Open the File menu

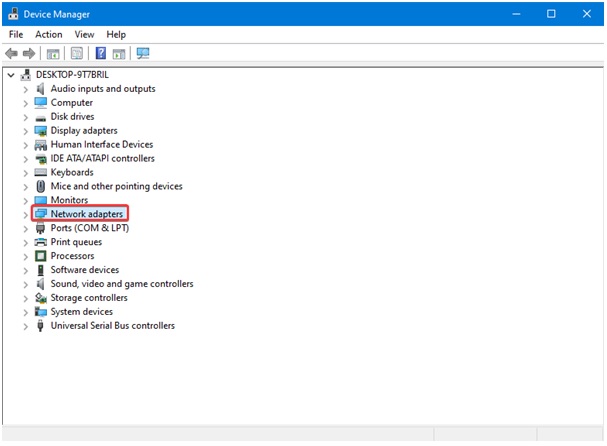(x=16, y=34)
